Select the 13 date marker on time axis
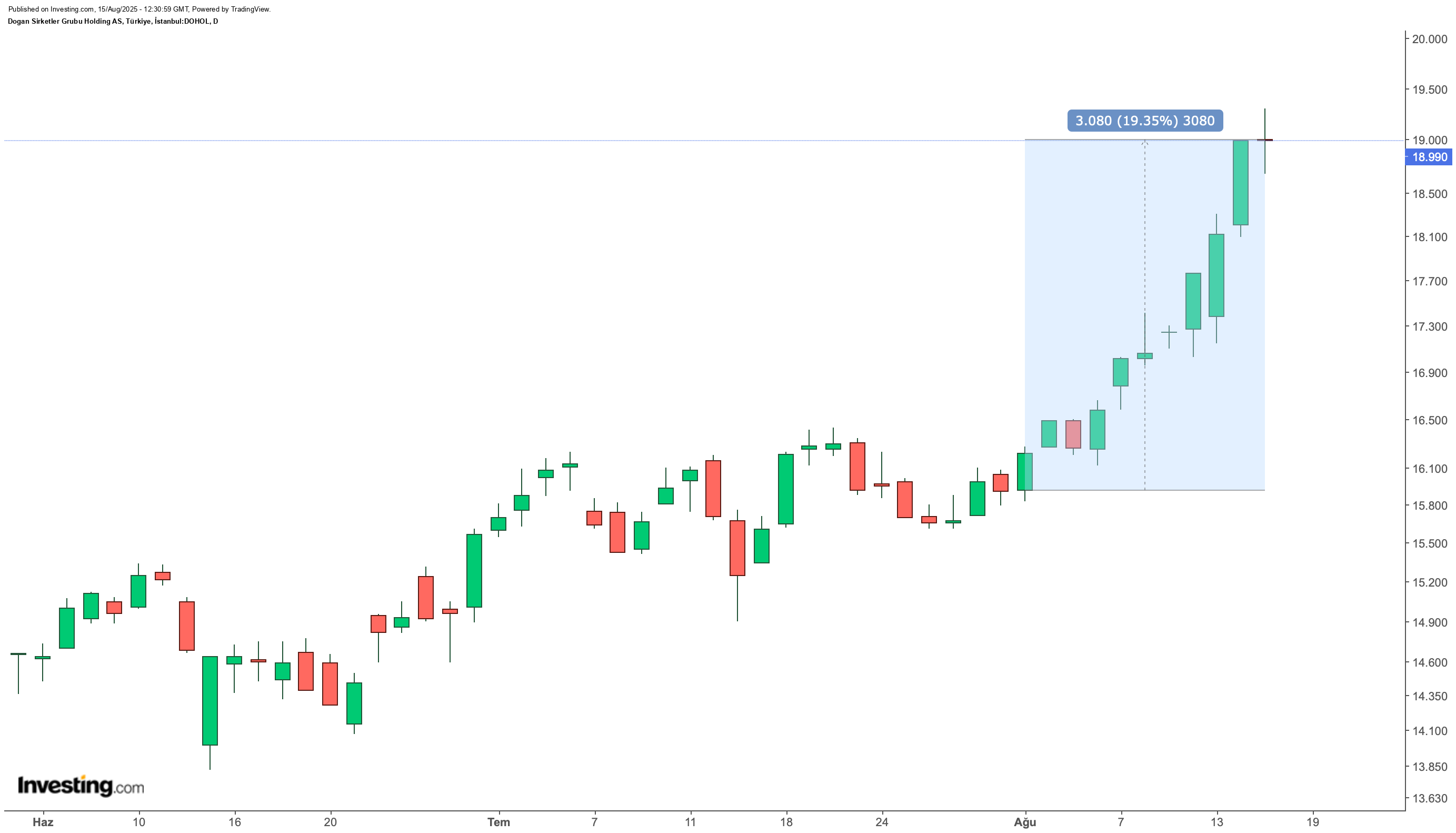This screenshot has height=833, width=1456. 1216,822
